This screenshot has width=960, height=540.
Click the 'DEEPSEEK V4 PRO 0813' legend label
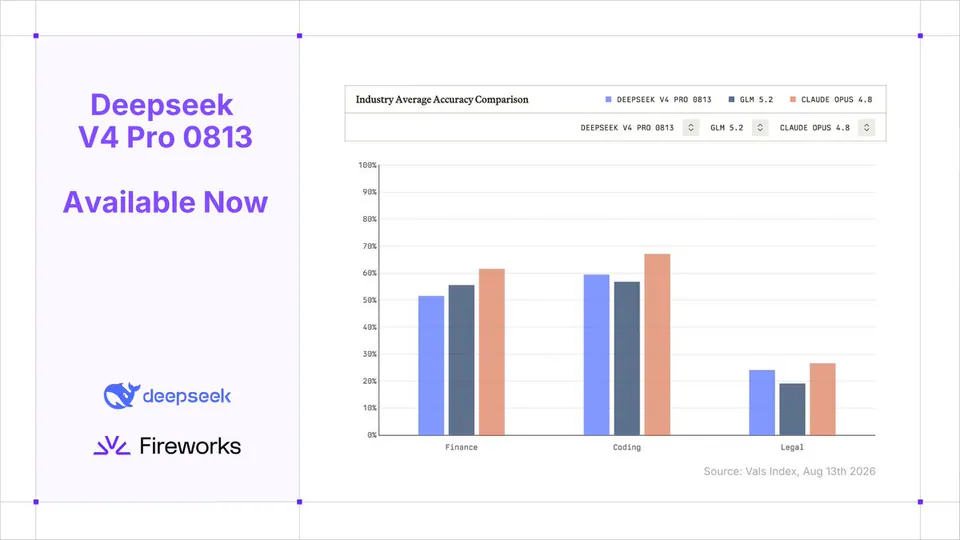(664, 99)
